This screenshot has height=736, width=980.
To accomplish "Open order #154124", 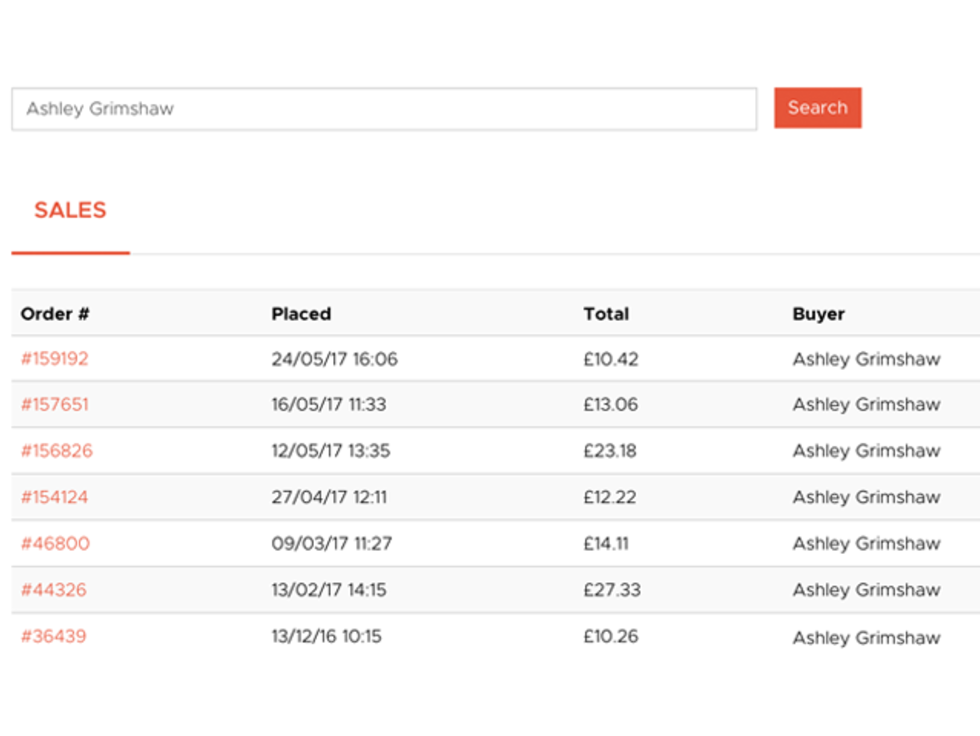I will (54, 497).
